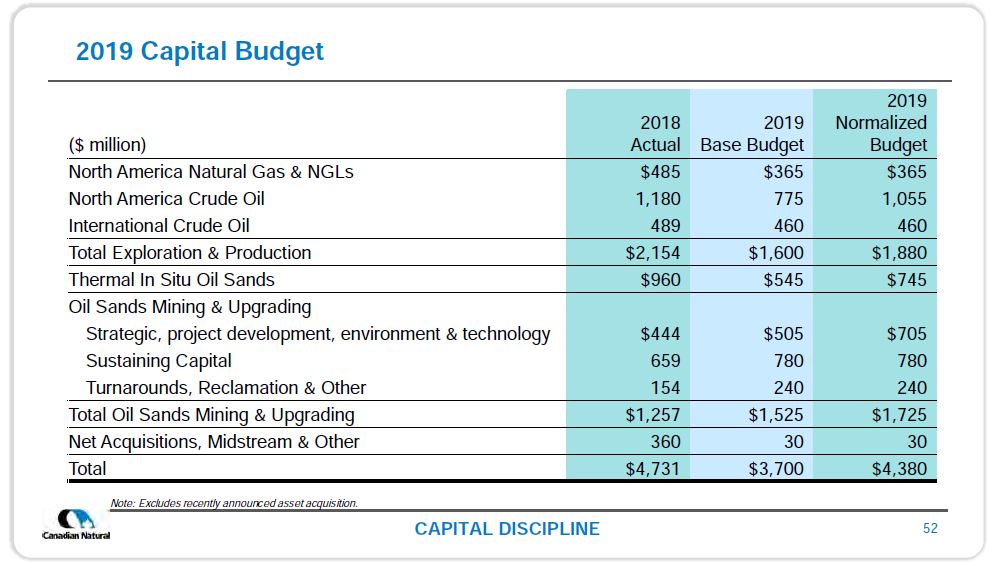The width and height of the screenshot is (990, 562).
Task: Select 30 in the Normalized Budget column
Action: coord(917,442)
